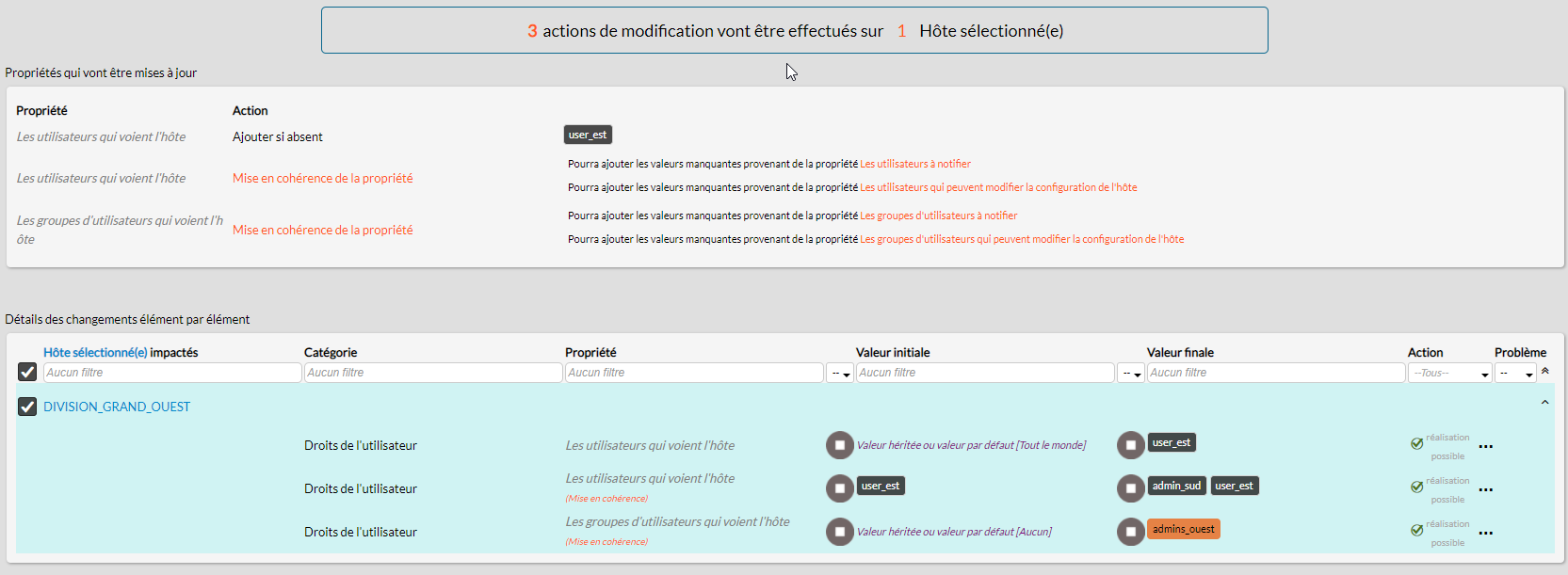Click round icon beside final value admin_sud
The image size is (1568, 575).
(1130, 488)
